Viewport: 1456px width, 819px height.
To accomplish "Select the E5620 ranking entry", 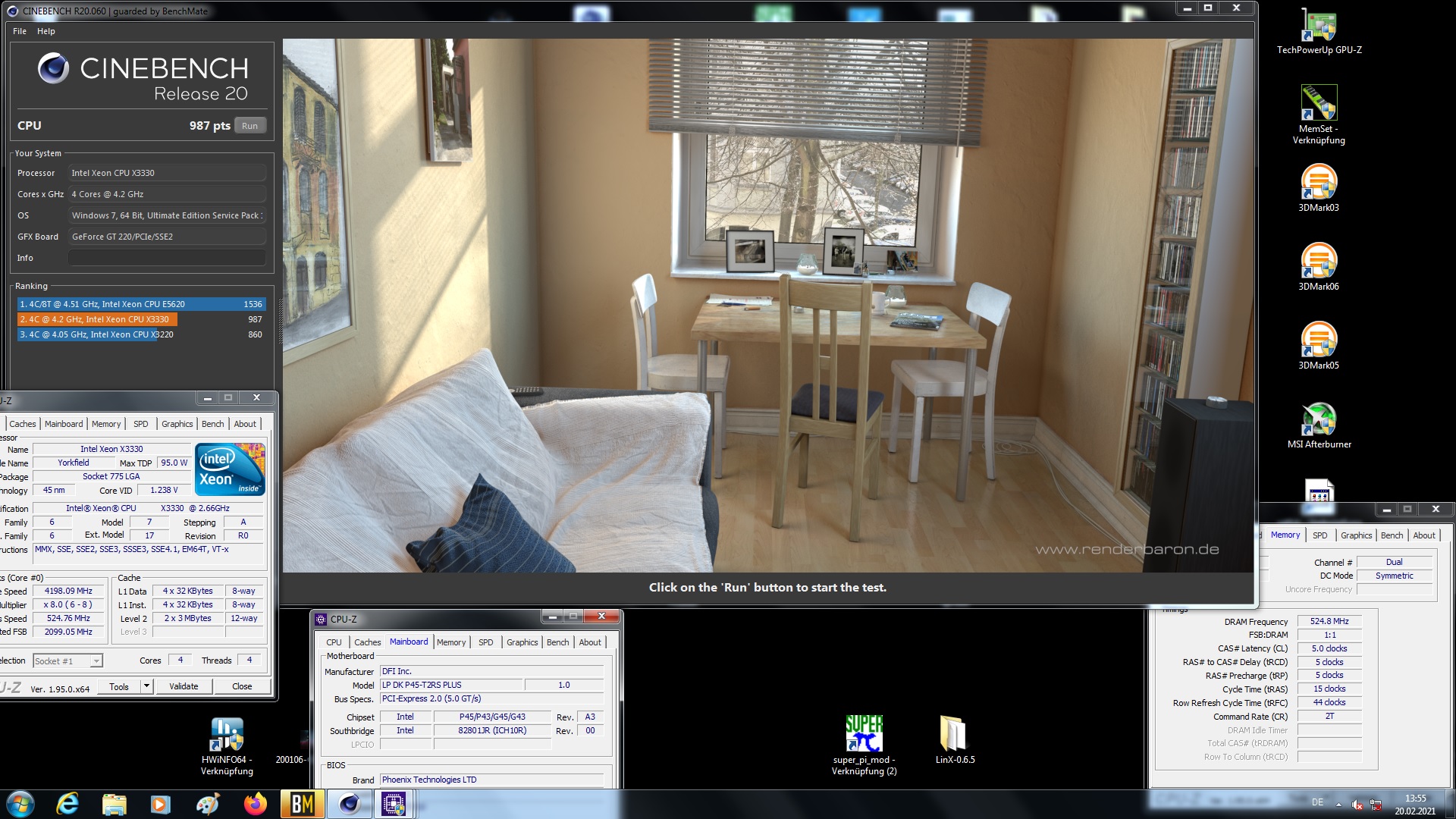I will (x=140, y=304).
